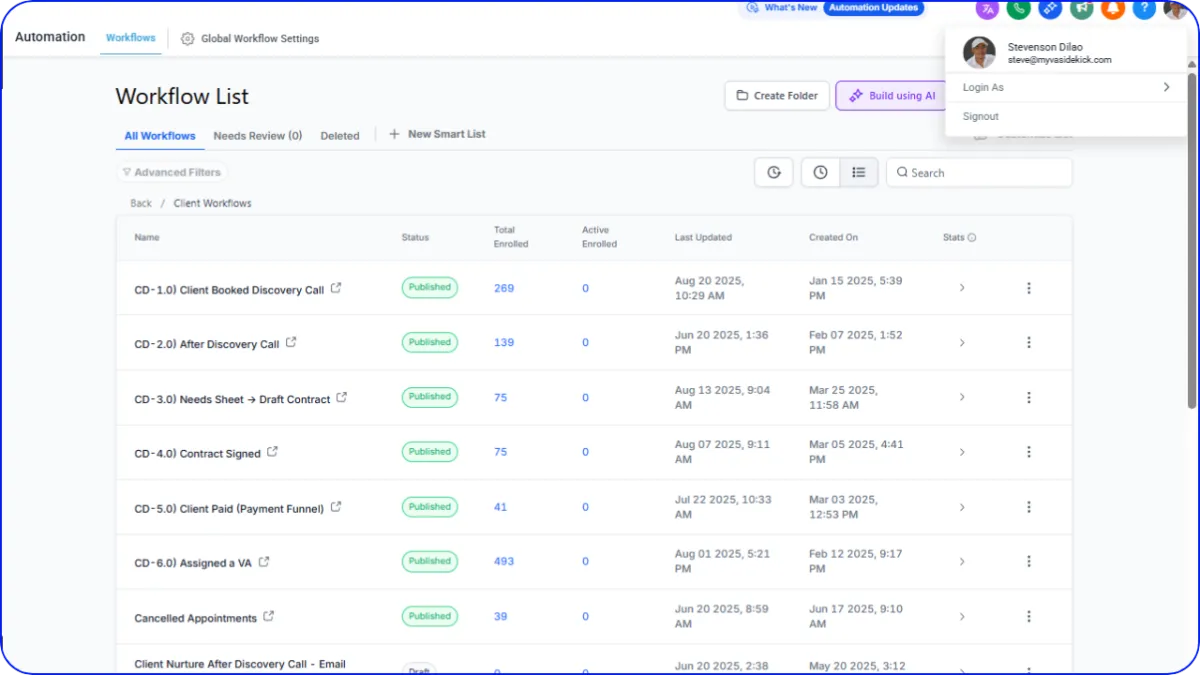This screenshot has height=675, width=1200.
Task: Switch to list view toggle
Action: (858, 172)
